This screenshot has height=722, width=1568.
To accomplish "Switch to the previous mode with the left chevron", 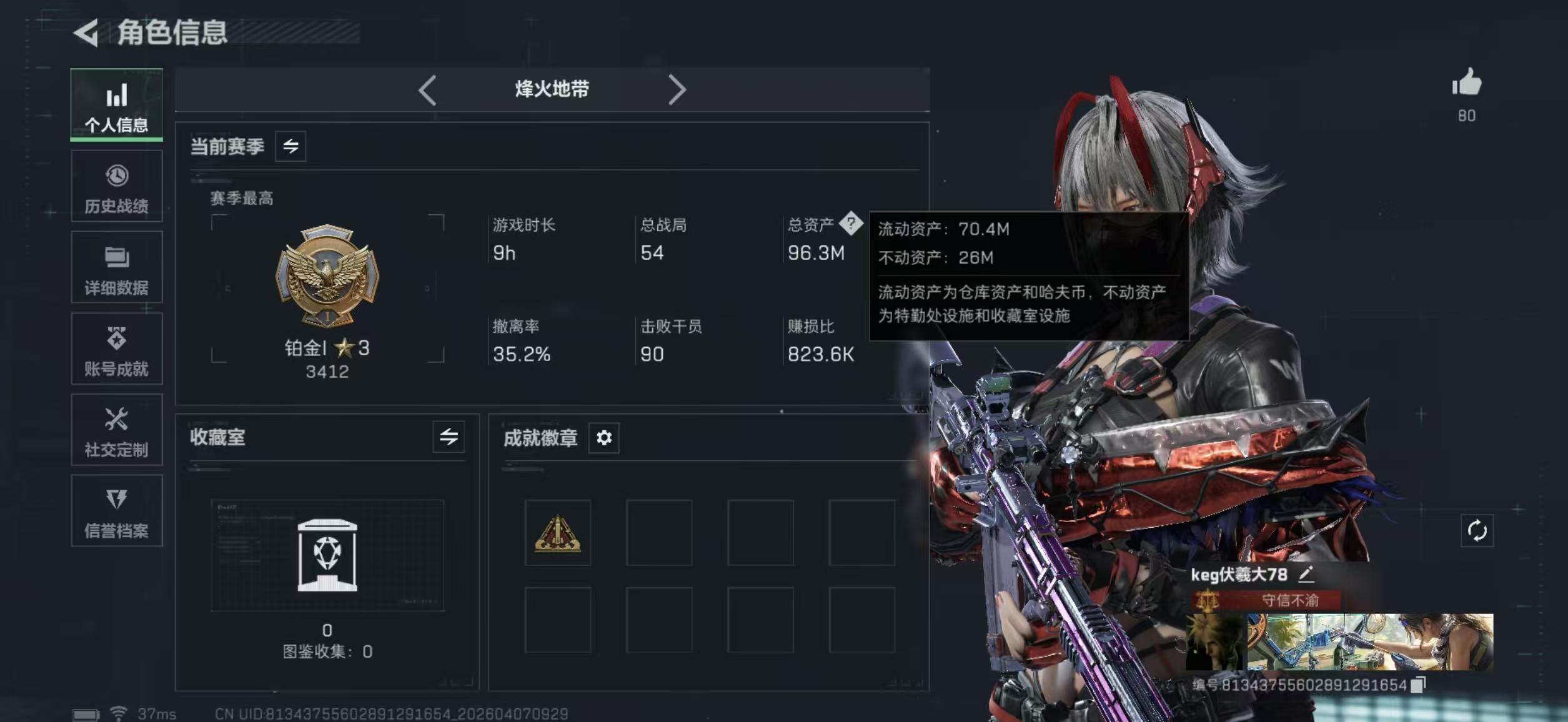I will point(427,90).
